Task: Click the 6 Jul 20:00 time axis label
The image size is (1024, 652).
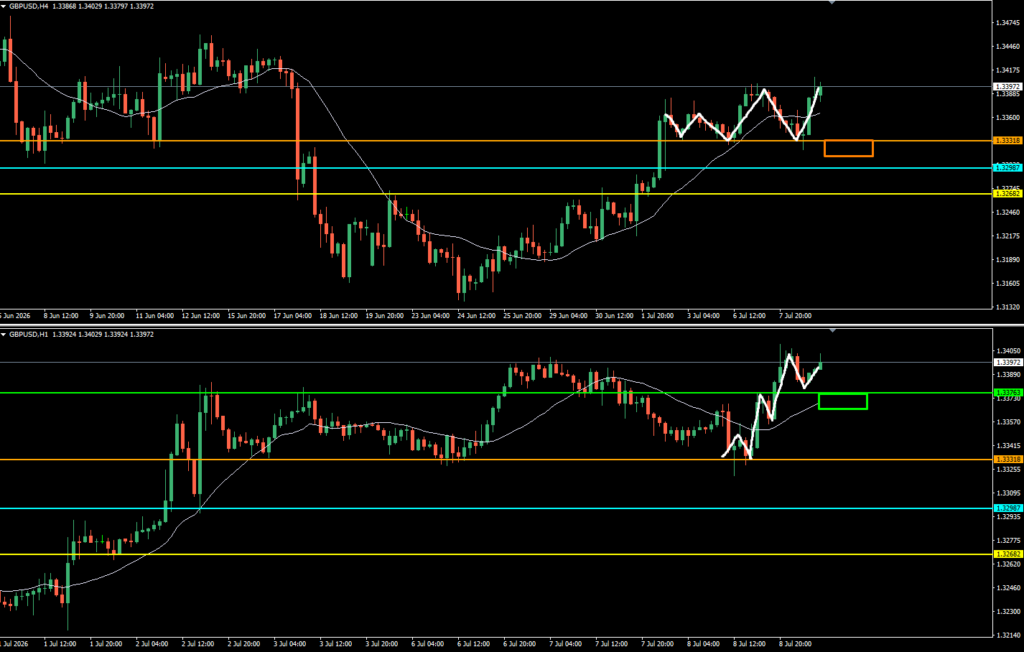Action: tap(520, 644)
